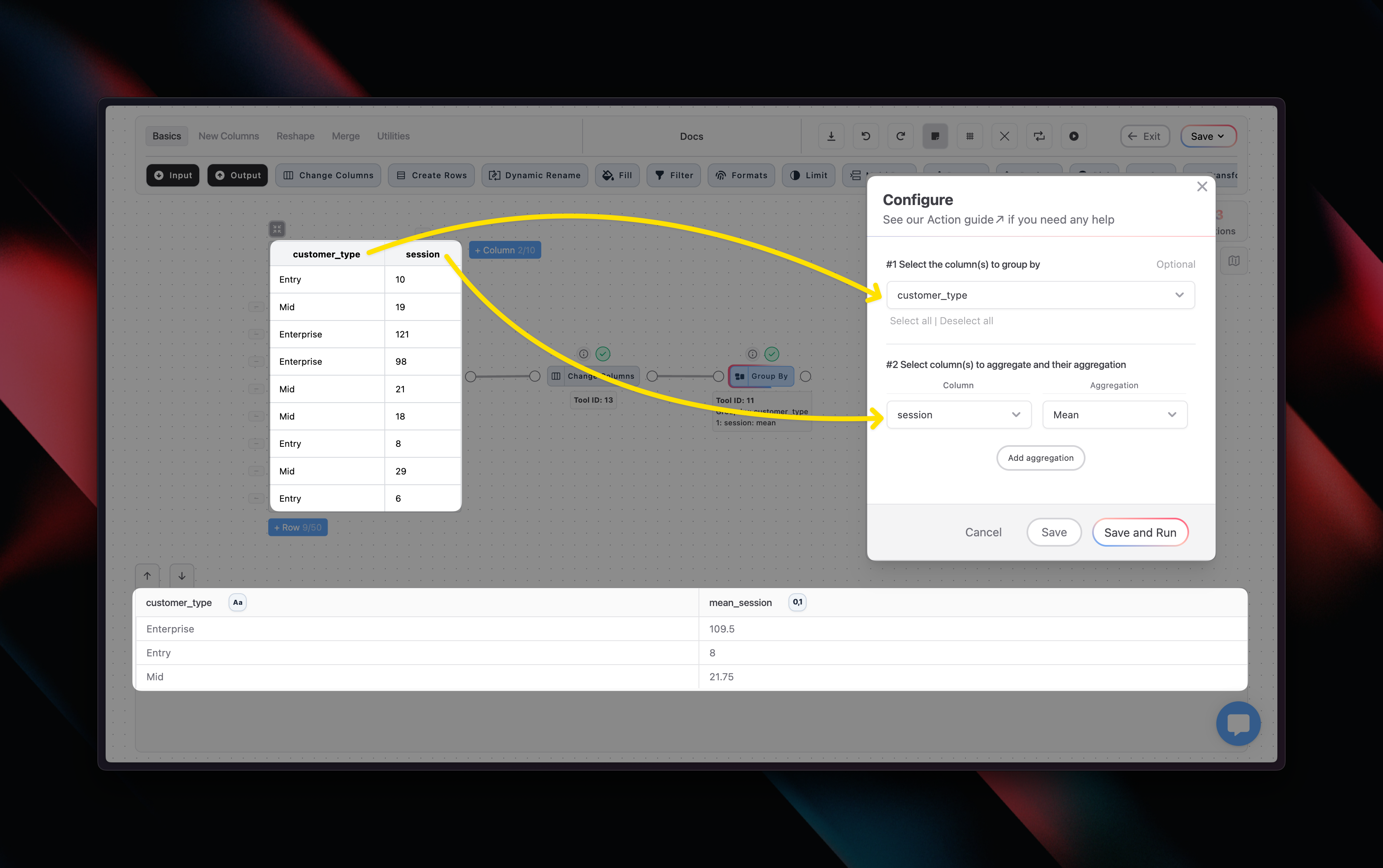The height and width of the screenshot is (868, 1383).
Task: Click the input cell with value 121
Action: coord(422,334)
